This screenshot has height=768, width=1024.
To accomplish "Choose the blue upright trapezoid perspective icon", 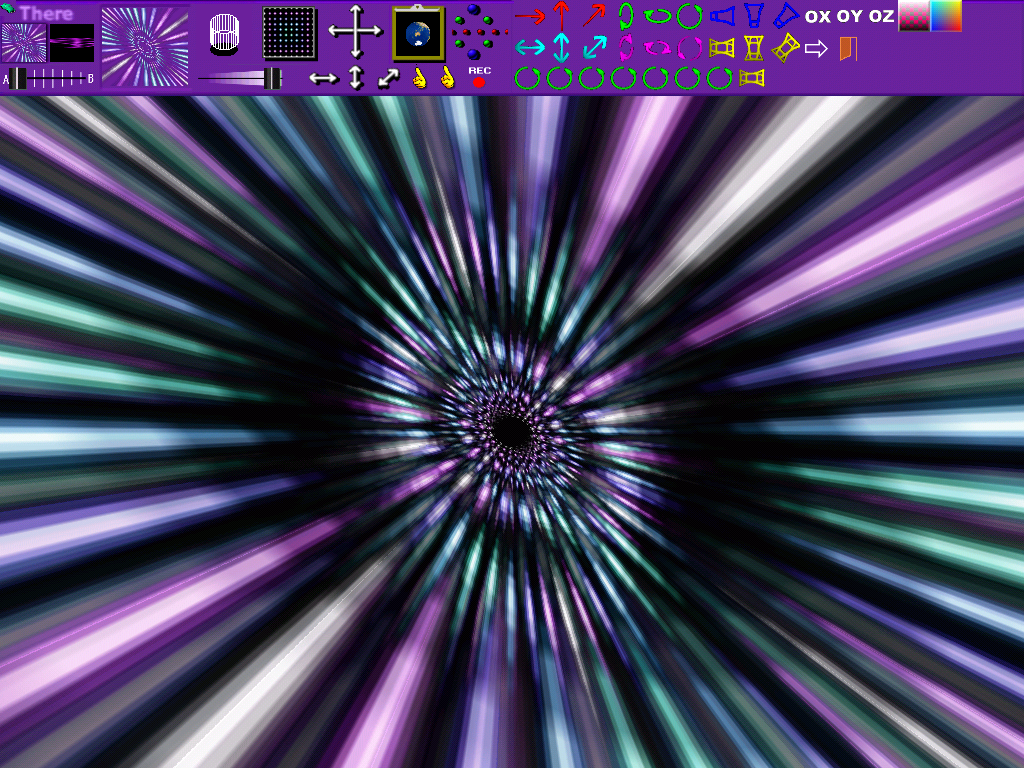I will (754, 16).
